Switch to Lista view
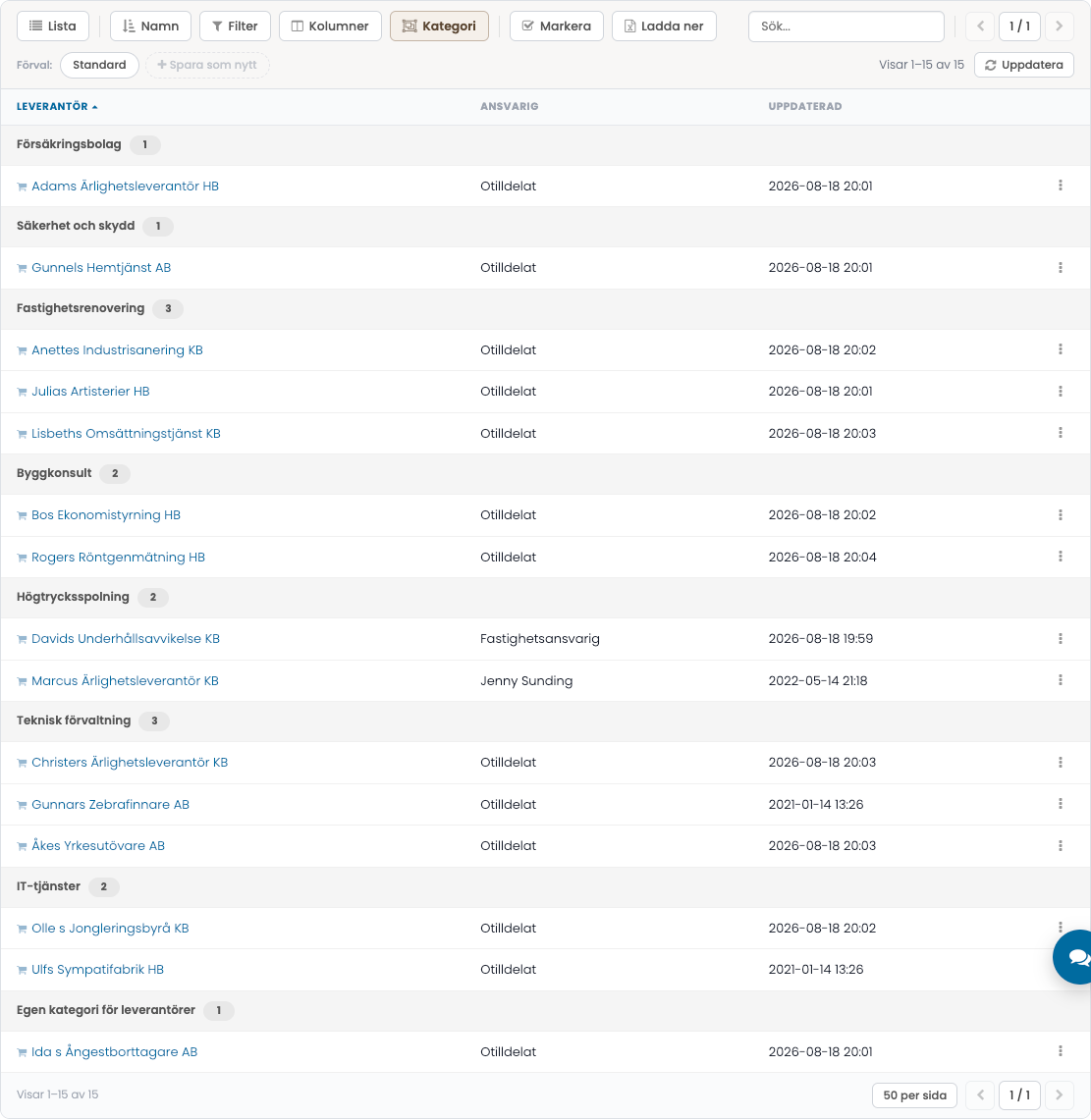The image size is (1091, 1120). pyautogui.click(x=53, y=27)
